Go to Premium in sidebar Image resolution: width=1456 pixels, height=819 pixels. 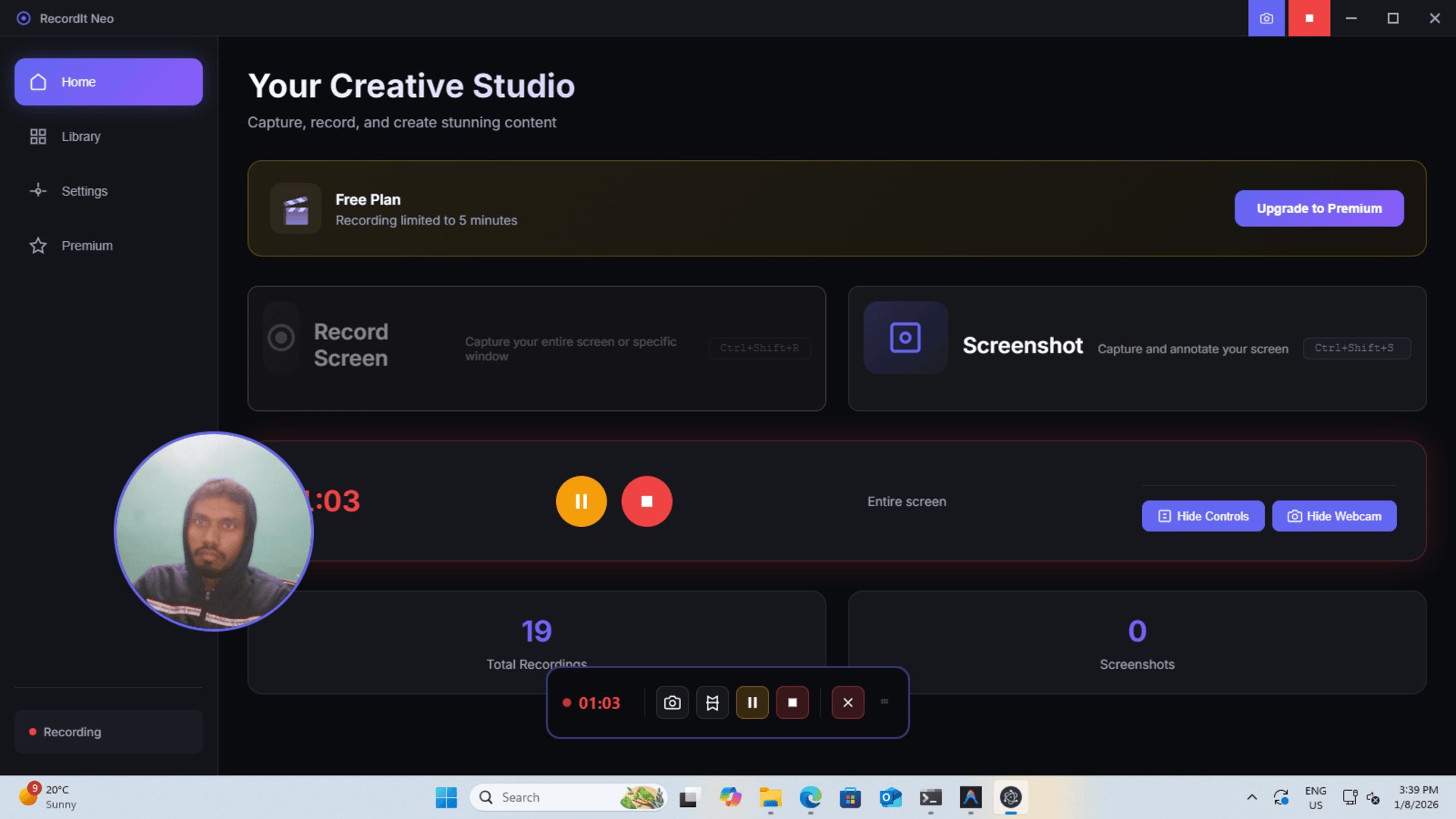click(x=86, y=246)
